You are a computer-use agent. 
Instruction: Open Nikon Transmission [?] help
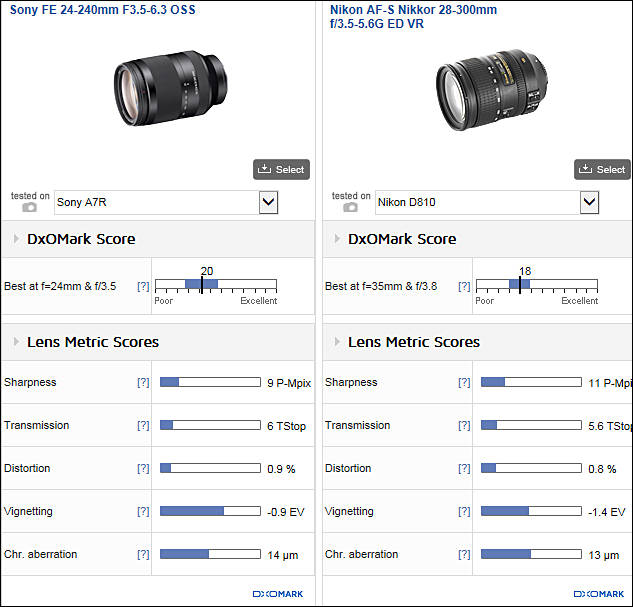click(x=464, y=425)
